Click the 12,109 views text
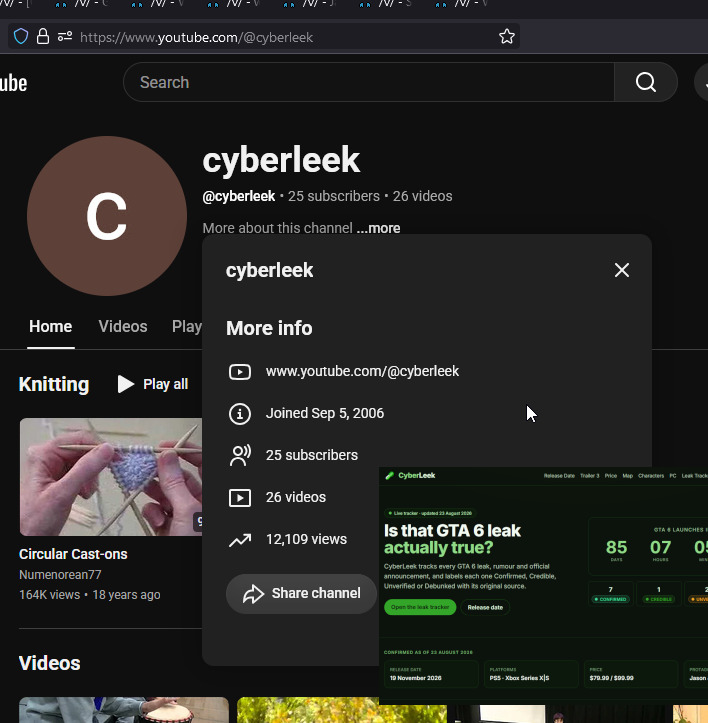This screenshot has height=723, width=708. coord(306,539)
